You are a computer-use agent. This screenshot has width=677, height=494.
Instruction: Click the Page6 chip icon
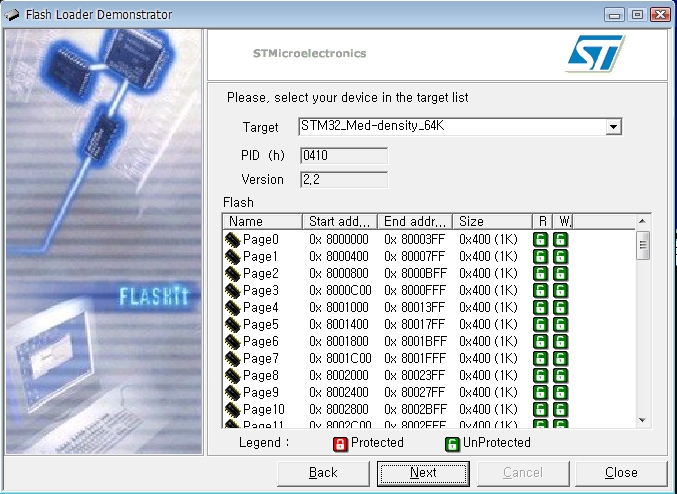point(232,342)
